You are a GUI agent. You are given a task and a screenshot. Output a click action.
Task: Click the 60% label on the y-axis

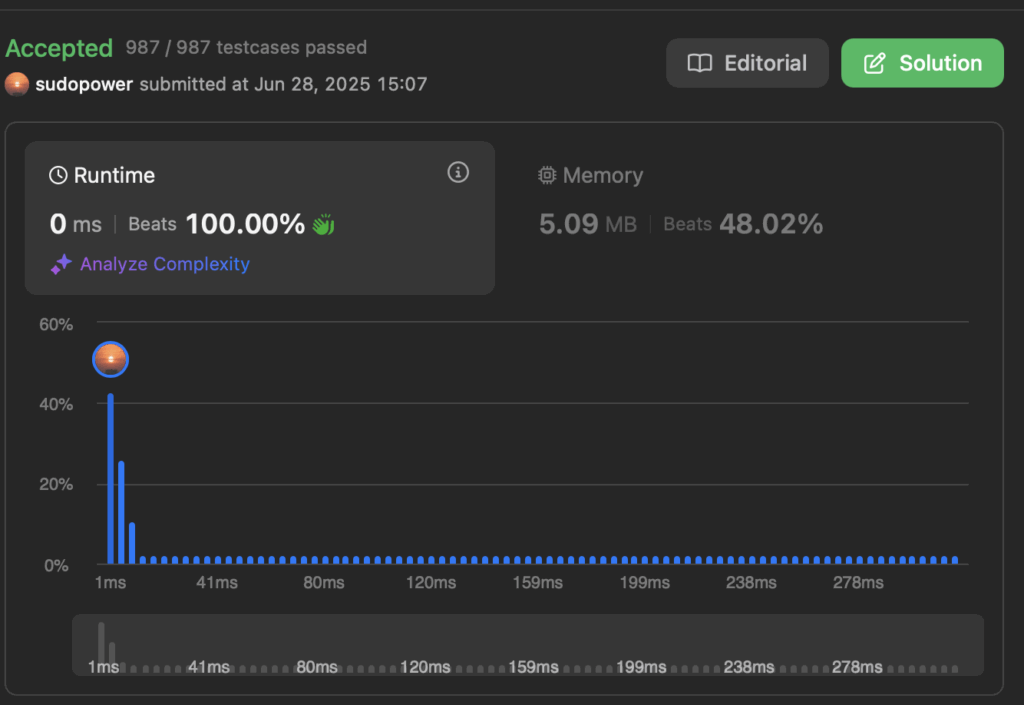click(x=56, y=324)
